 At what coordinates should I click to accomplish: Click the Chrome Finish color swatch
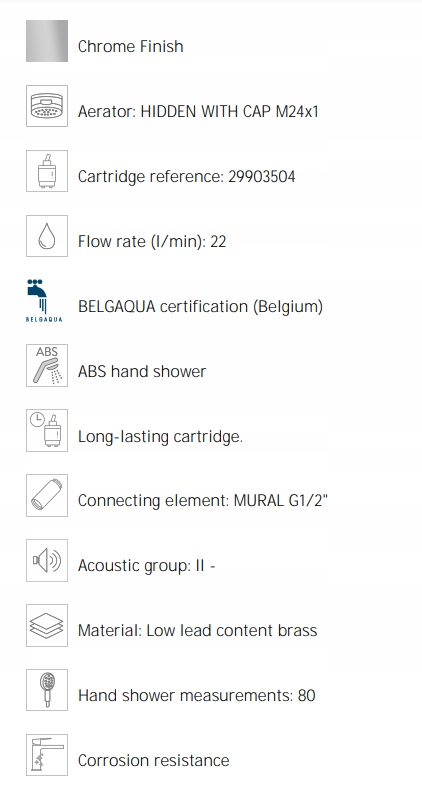click(x=47, y=41)
